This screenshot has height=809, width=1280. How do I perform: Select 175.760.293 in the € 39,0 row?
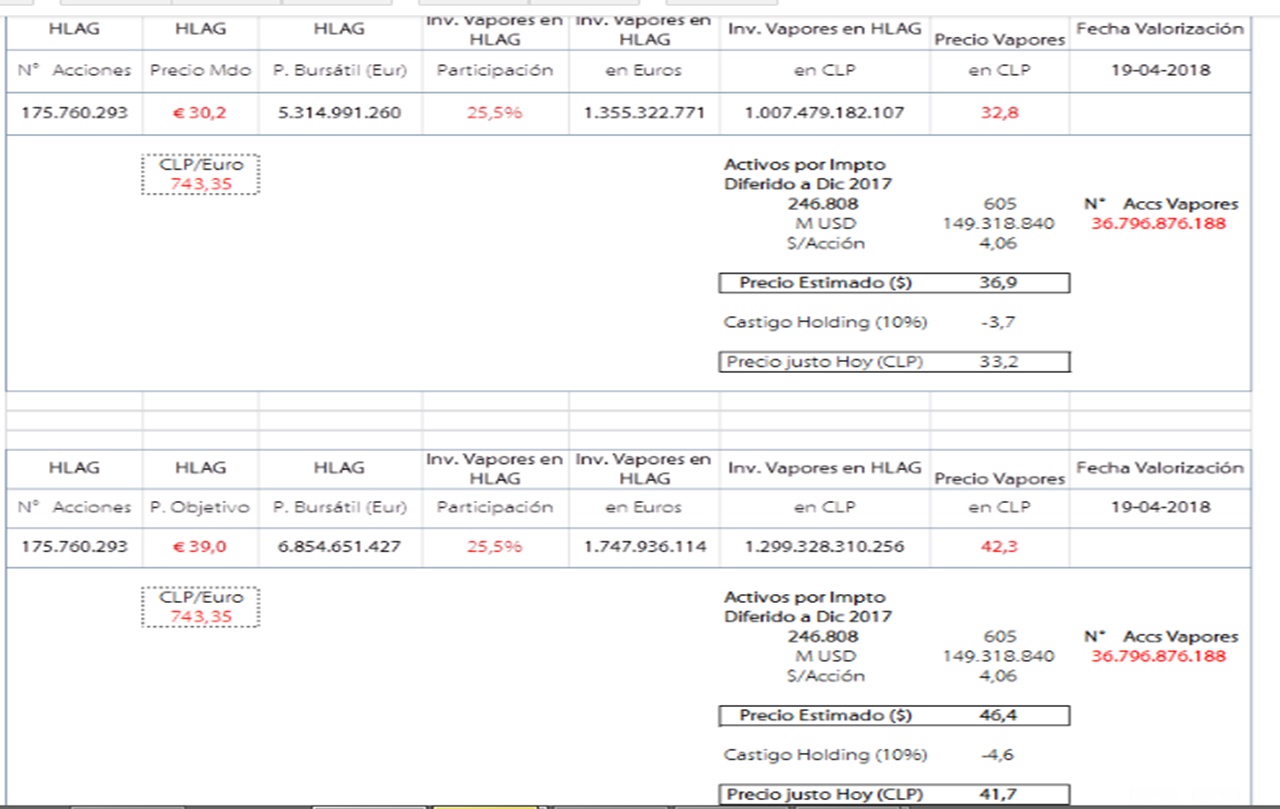[74, 547]
